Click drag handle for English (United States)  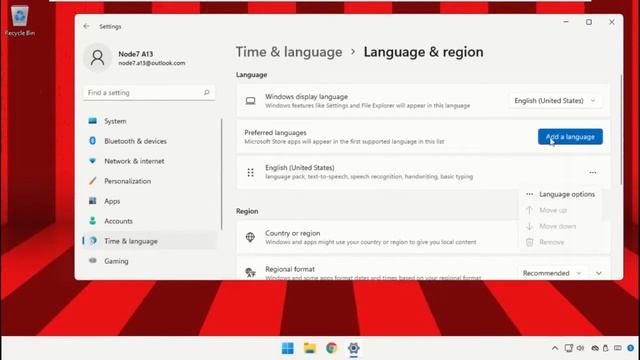(x=251, y=173)
